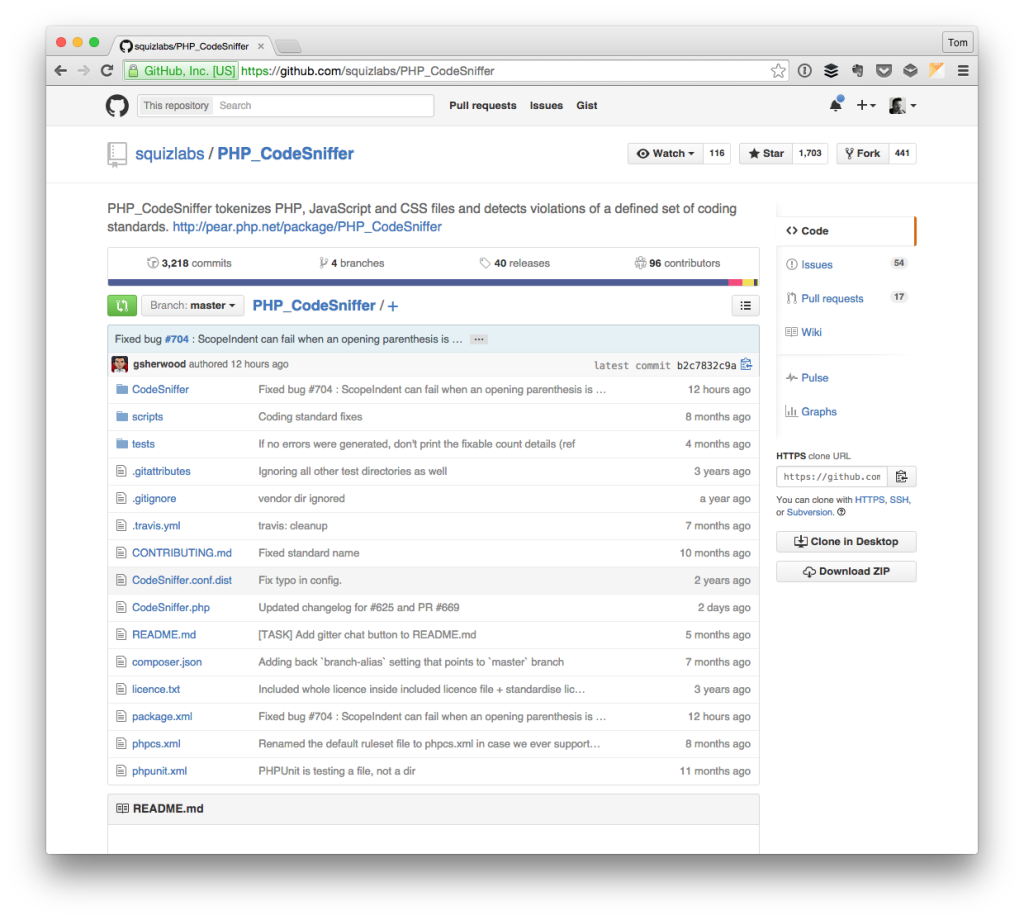Click the language breakdown color bar
1024x920 pixels.
point(433,283)
